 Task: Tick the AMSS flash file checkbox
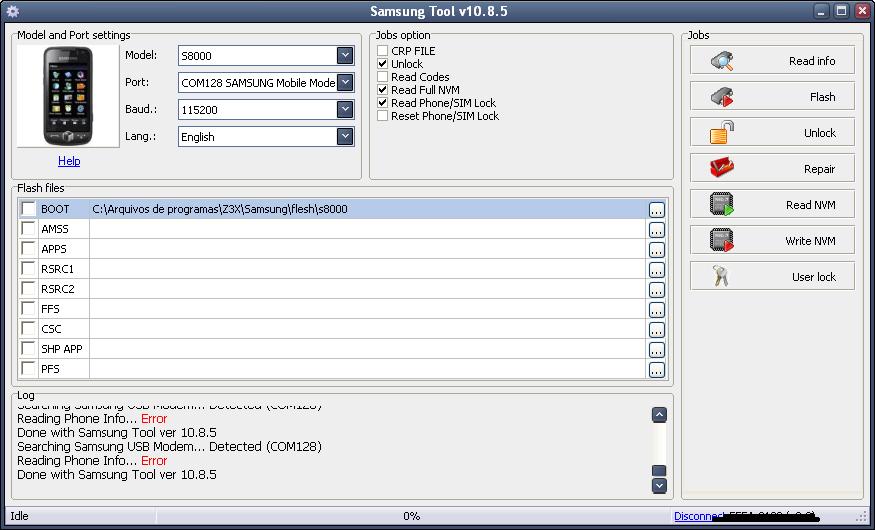[28, 228]
